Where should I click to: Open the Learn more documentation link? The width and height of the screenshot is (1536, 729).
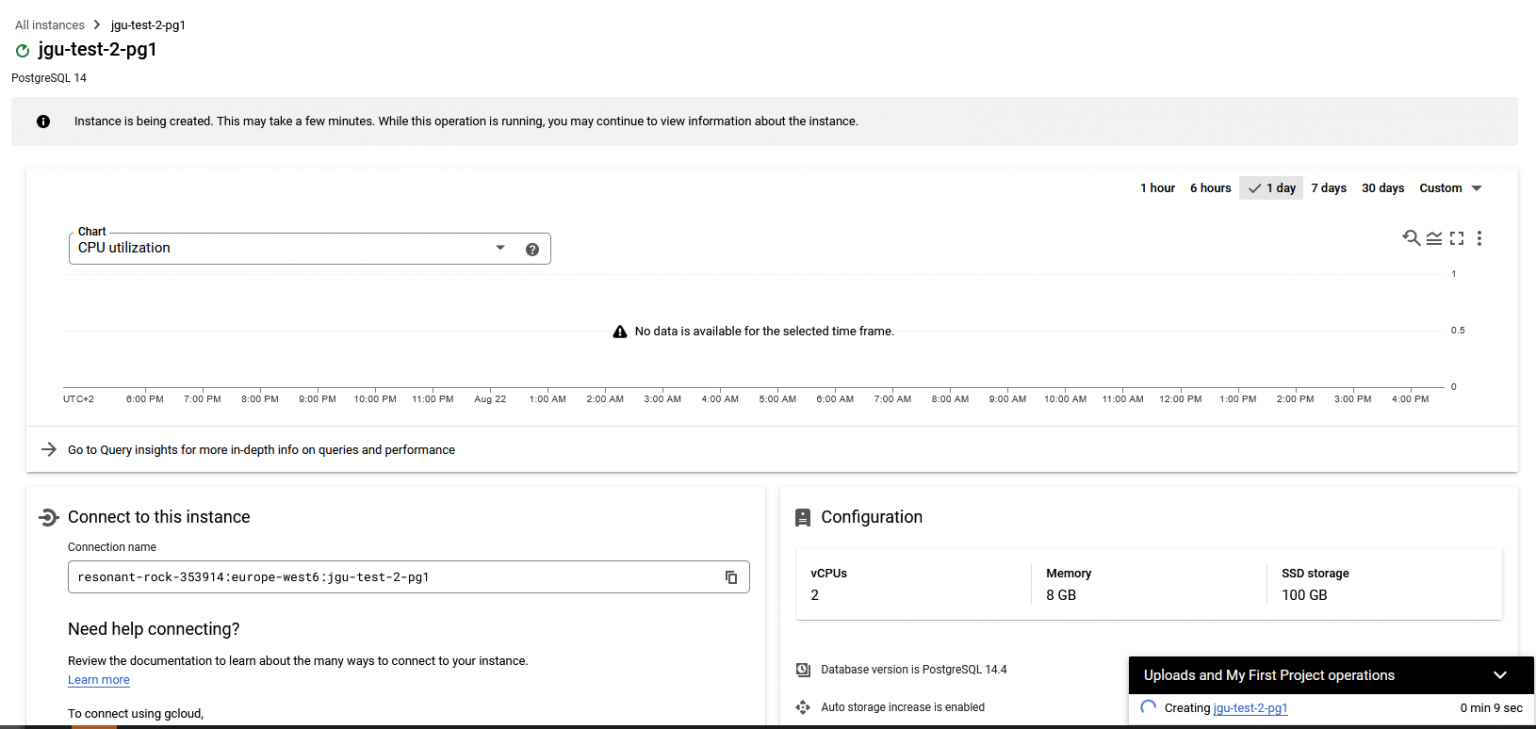(98, 680)
